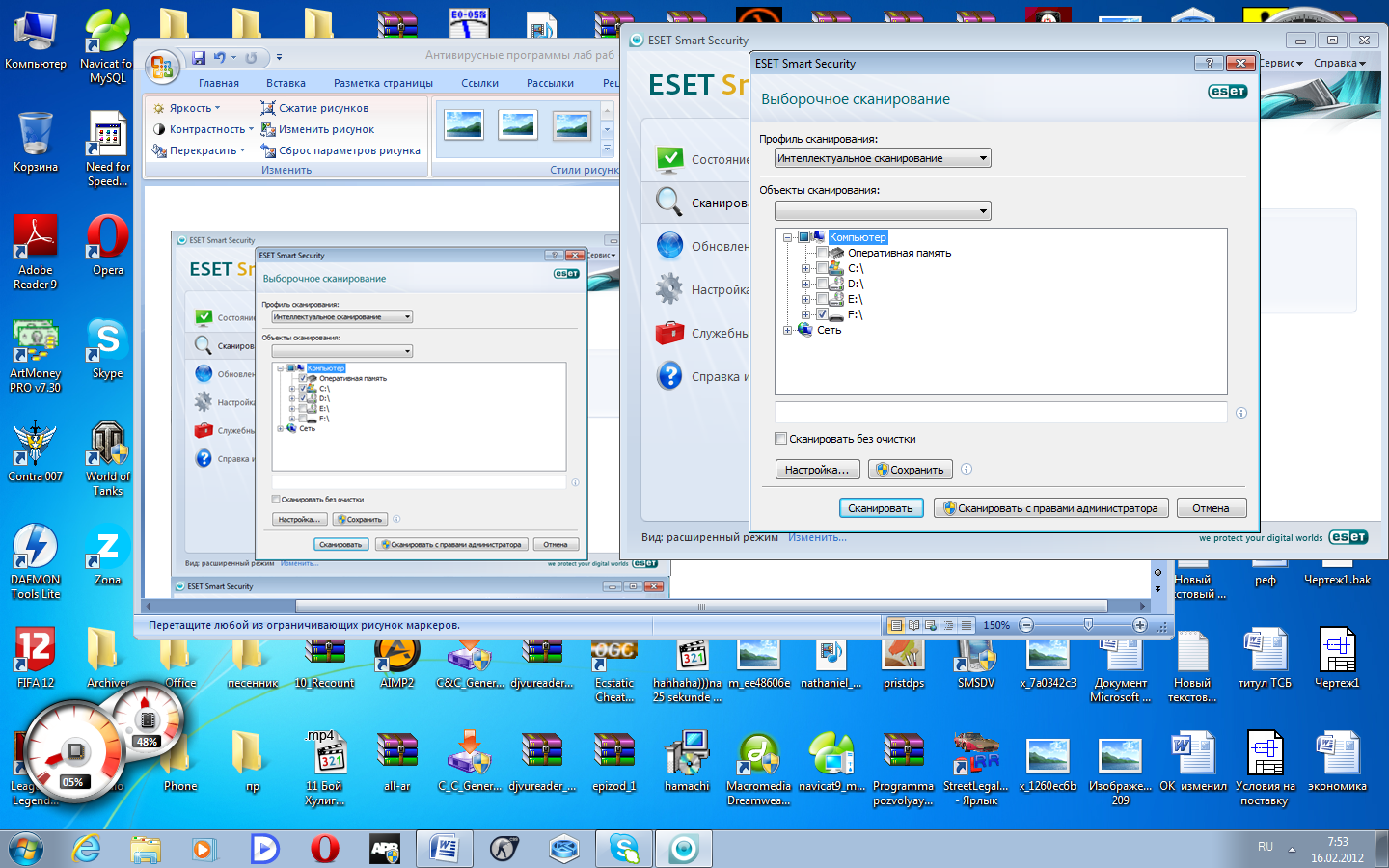Screen dimensions: 1389x868
Task: Click Отмена button
Action: click(1211, 508)
